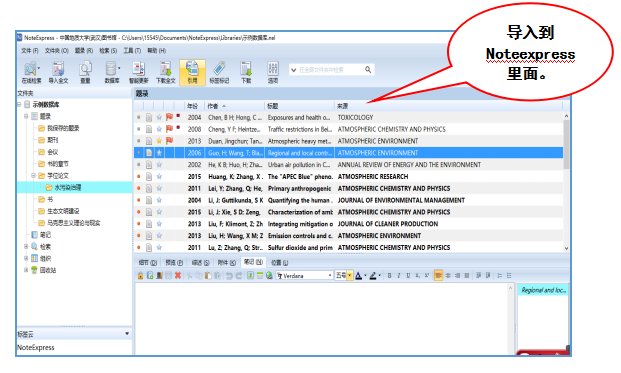Click the 下载 download toolbar icon
This screenshot has width=621, height=373.
click(x=246, y=72)
